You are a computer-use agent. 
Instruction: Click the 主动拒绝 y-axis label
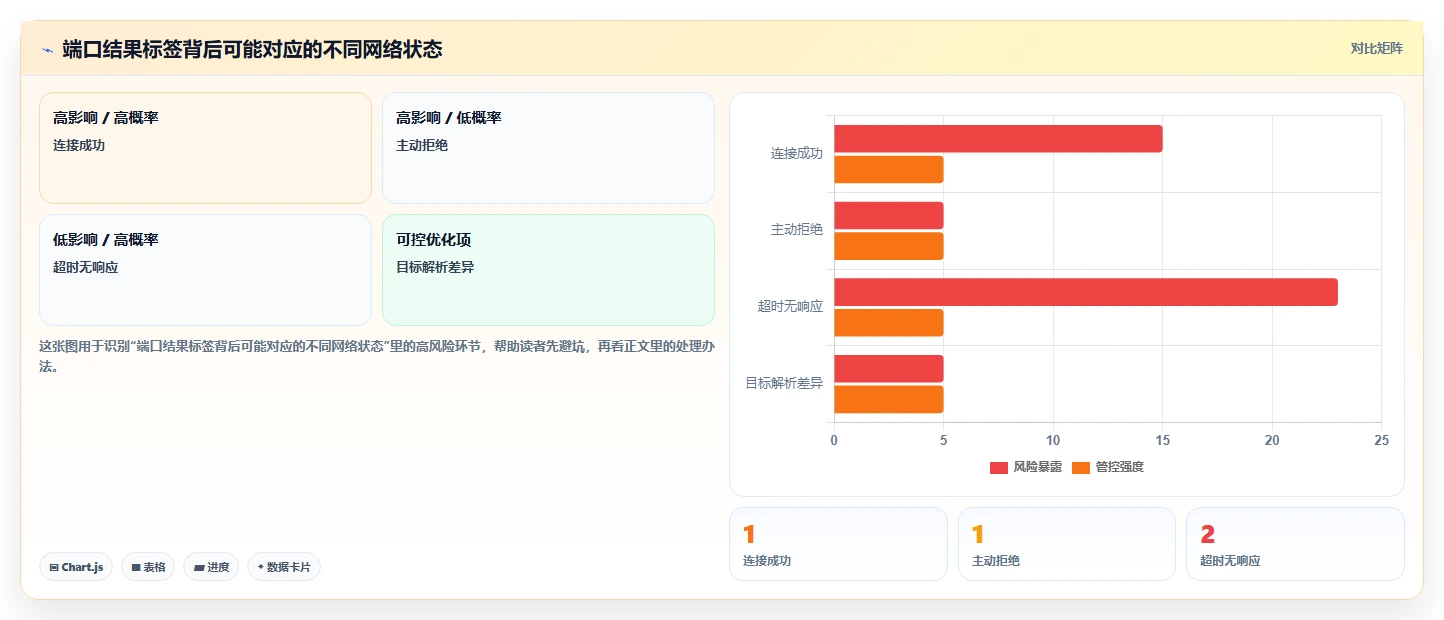797,231
